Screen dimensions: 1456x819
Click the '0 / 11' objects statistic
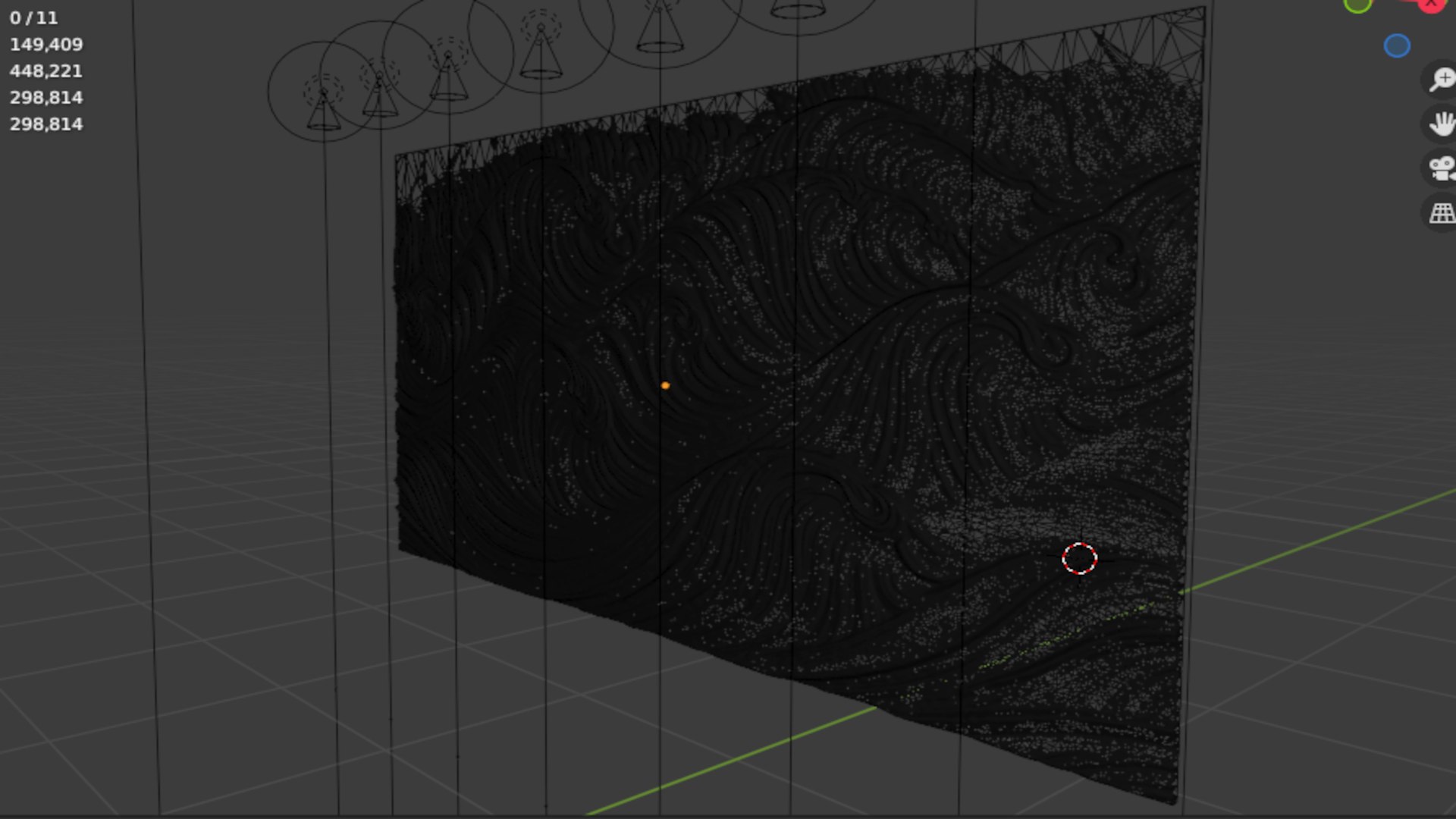click(x=33, y=18)
